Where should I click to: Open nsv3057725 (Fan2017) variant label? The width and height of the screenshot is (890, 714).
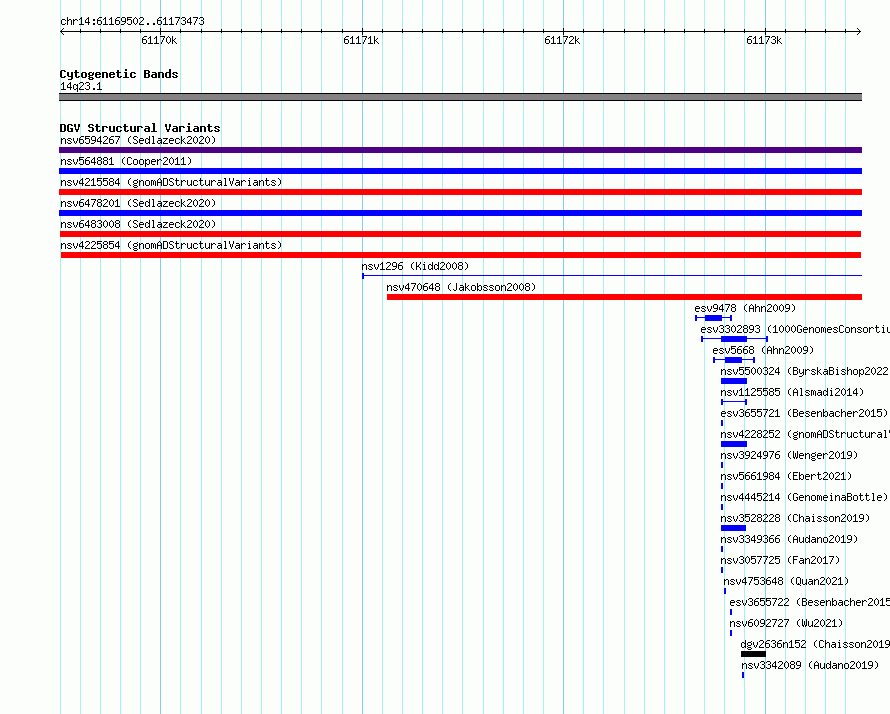pos(780,560)
